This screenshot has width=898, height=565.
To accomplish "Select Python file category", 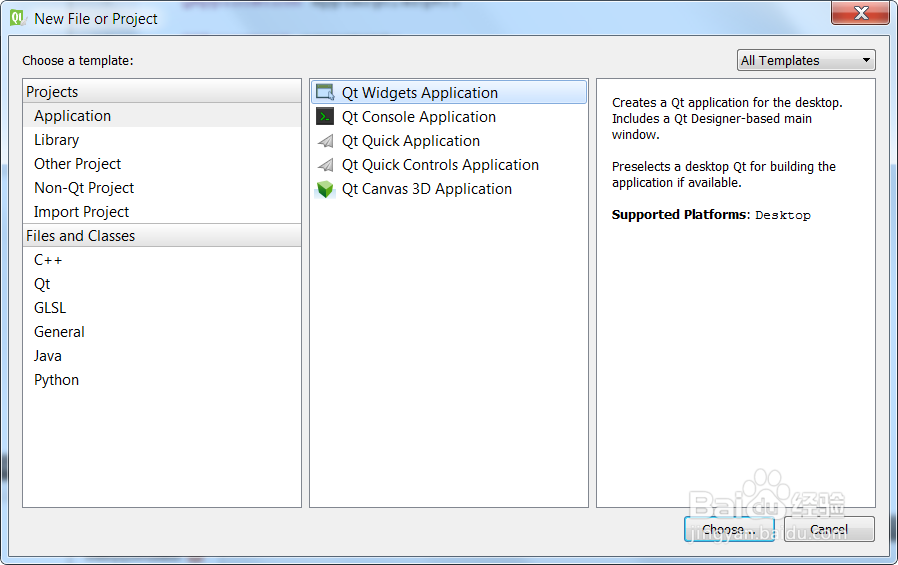I will (x=162, y=380).
